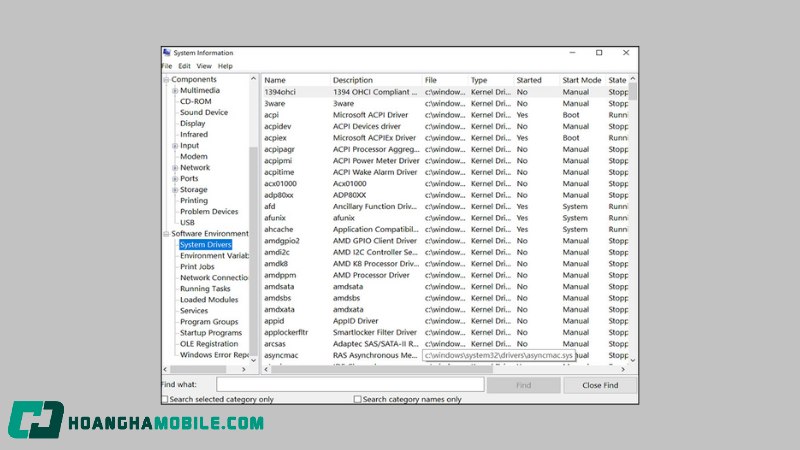Select Infrared in the tree
Viewport: 800px width, 450px height.
(x=194, y=135)
